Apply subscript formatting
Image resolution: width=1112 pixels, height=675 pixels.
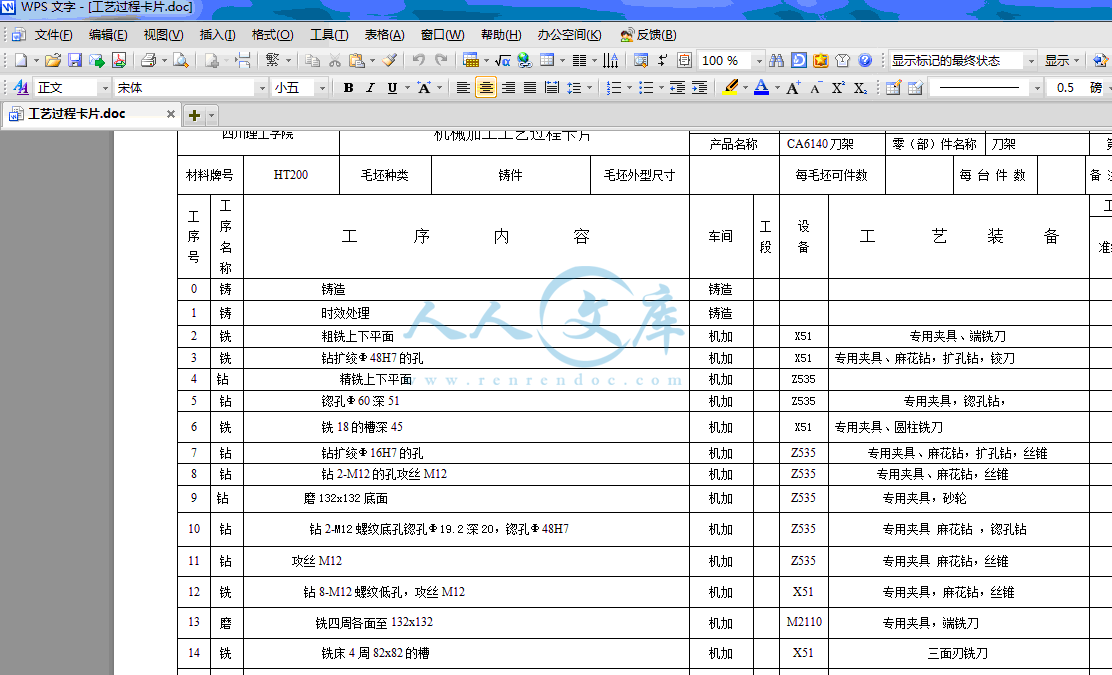point(860,88)
